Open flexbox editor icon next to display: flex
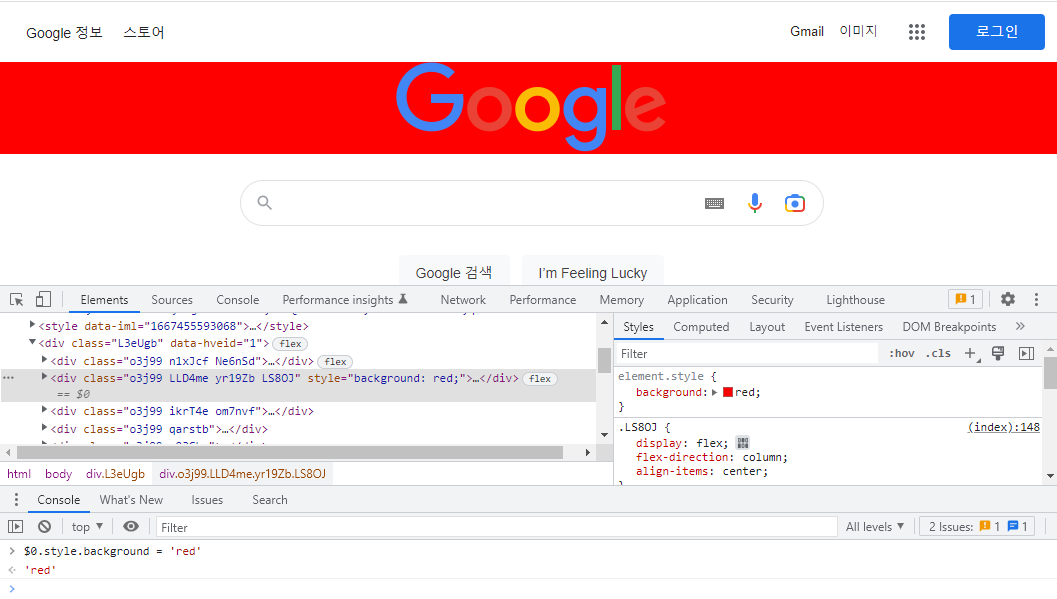The image size is (1057, 599). point(743,443)
